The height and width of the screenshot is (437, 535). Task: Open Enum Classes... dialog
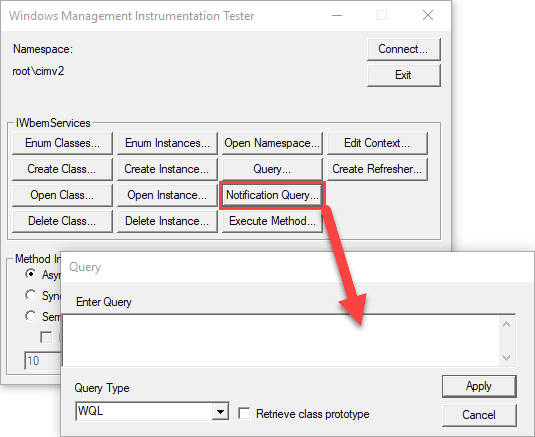62,143
